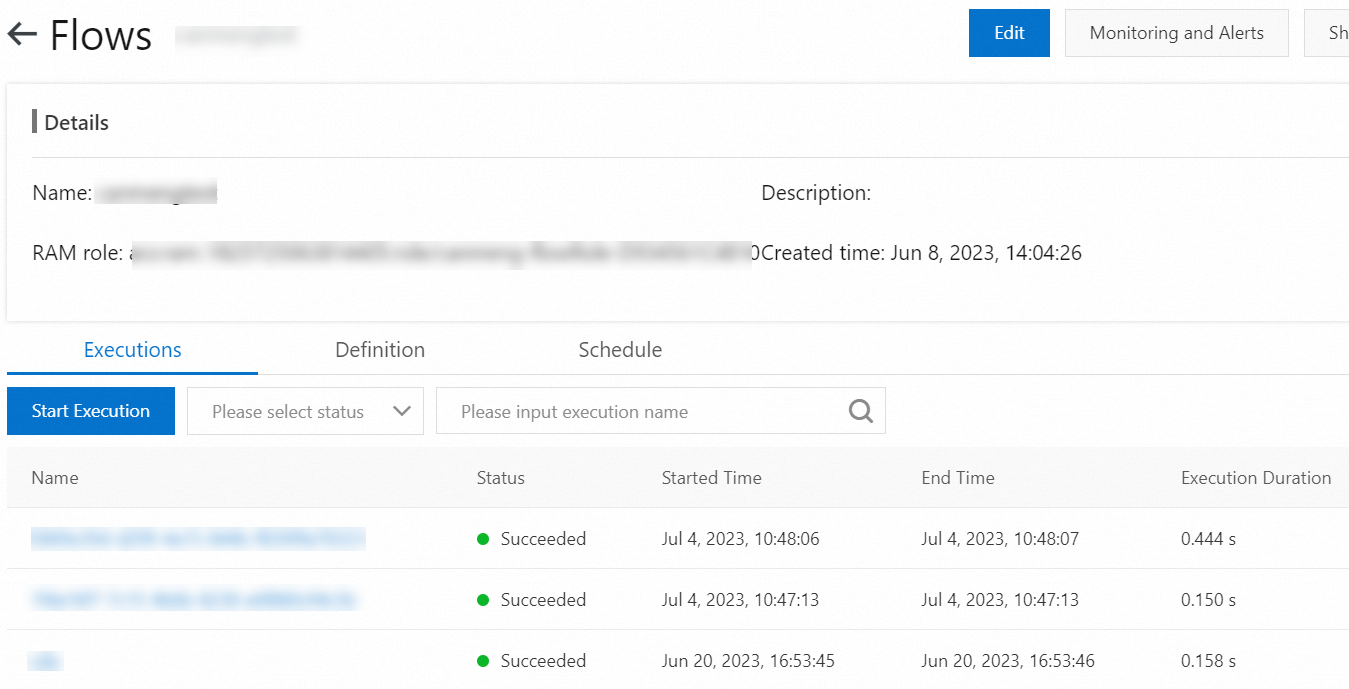Navigate back using the arrow next to Flows
Viewport: 1349px width, 689px height.
click(21, 33)
